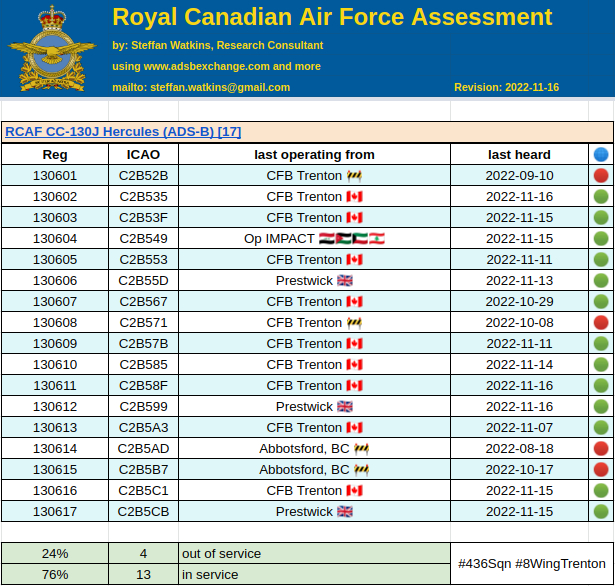
Task: Select ICAO cell C2B57B
Action: [x=143, y=344]
